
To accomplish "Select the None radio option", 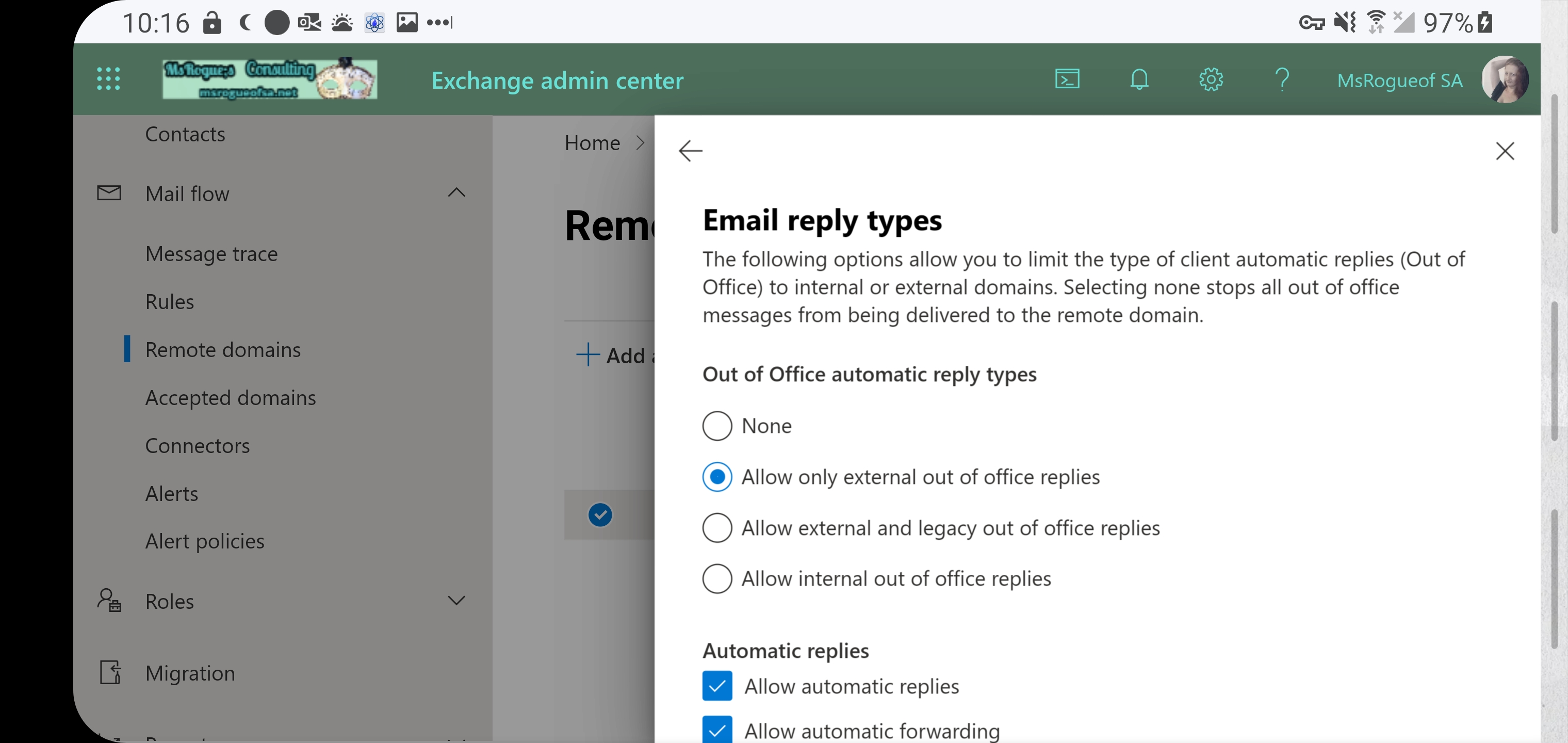I will 717,426.
